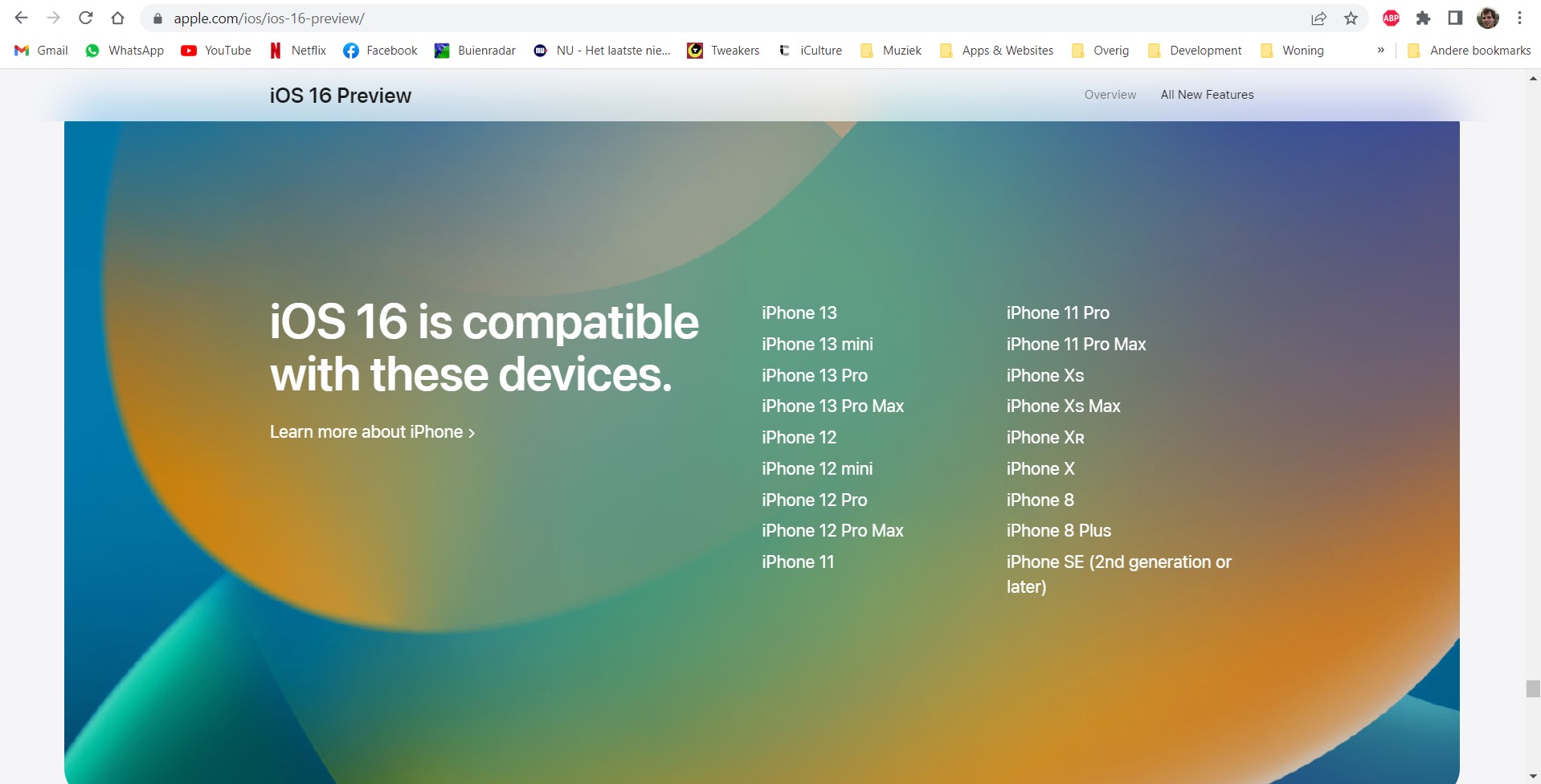Open the browser home page
This screenshot has width=1541, height=784.
tap(118, 18)
